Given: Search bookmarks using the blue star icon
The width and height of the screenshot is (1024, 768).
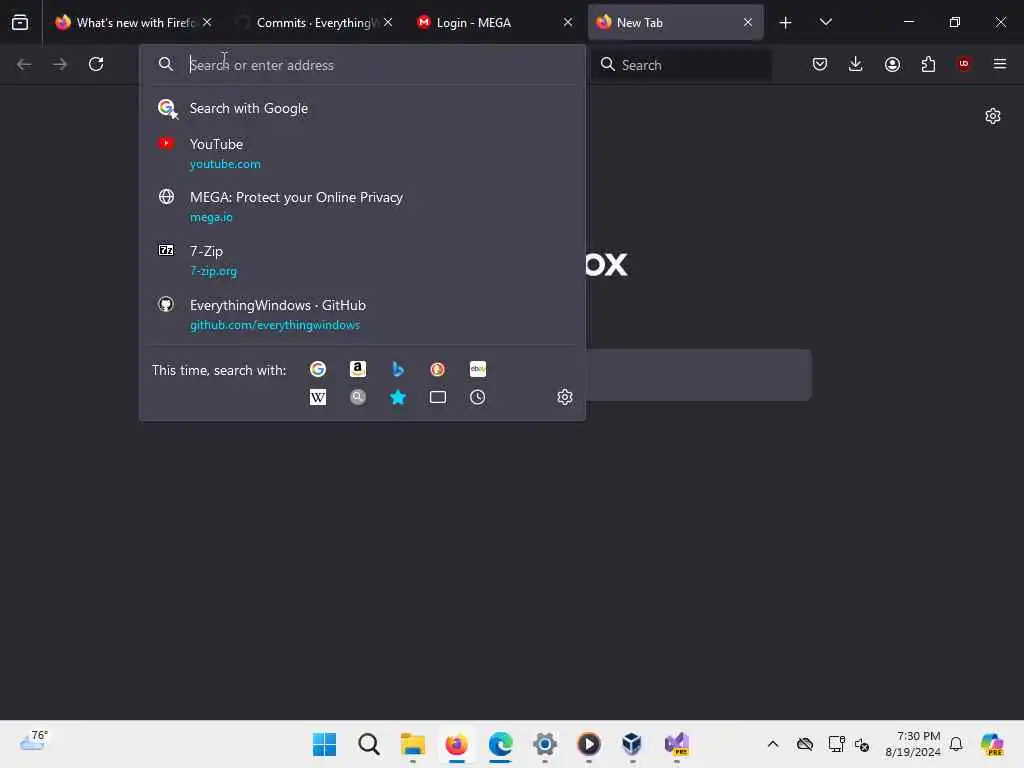Looking at the screenshot, I should [x=398, y=397].
